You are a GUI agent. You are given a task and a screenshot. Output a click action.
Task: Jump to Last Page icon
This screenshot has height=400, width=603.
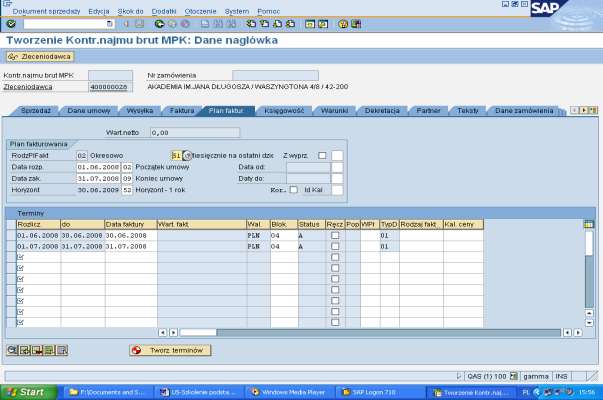[290, 24]
